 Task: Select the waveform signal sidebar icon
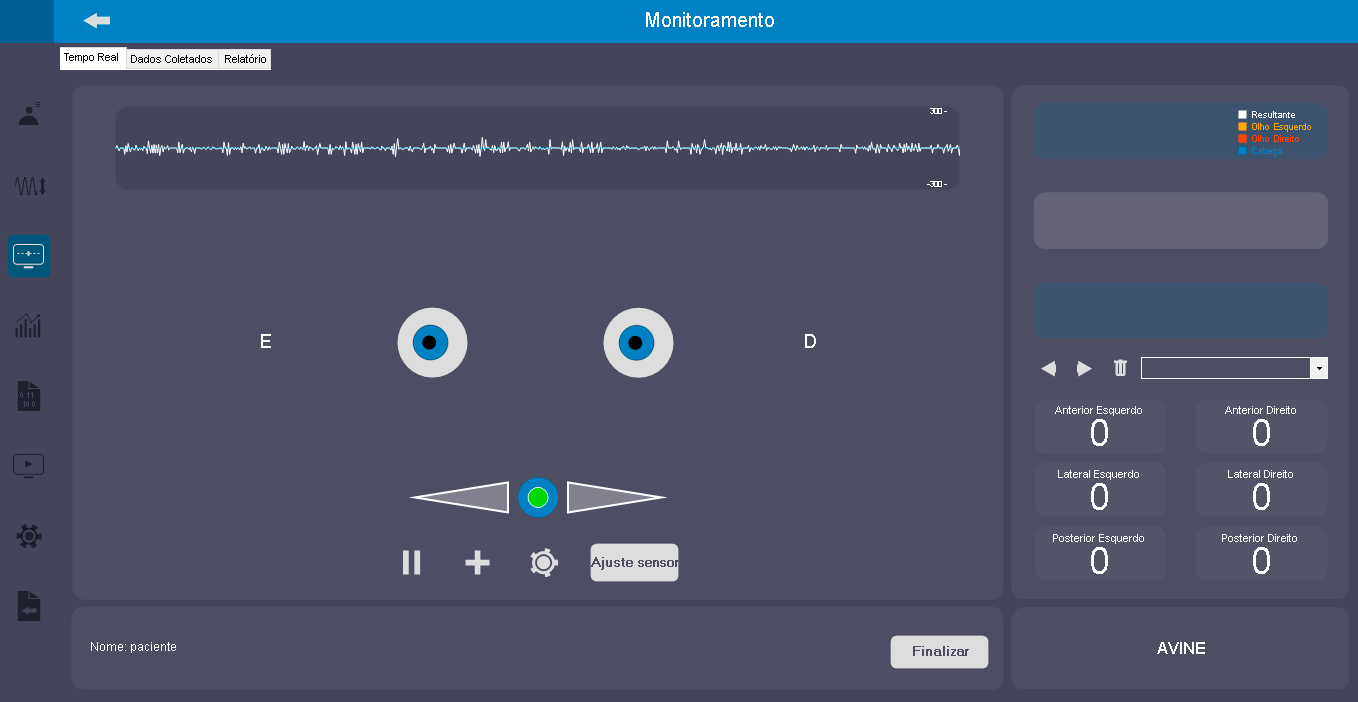[x=29, y=186]
